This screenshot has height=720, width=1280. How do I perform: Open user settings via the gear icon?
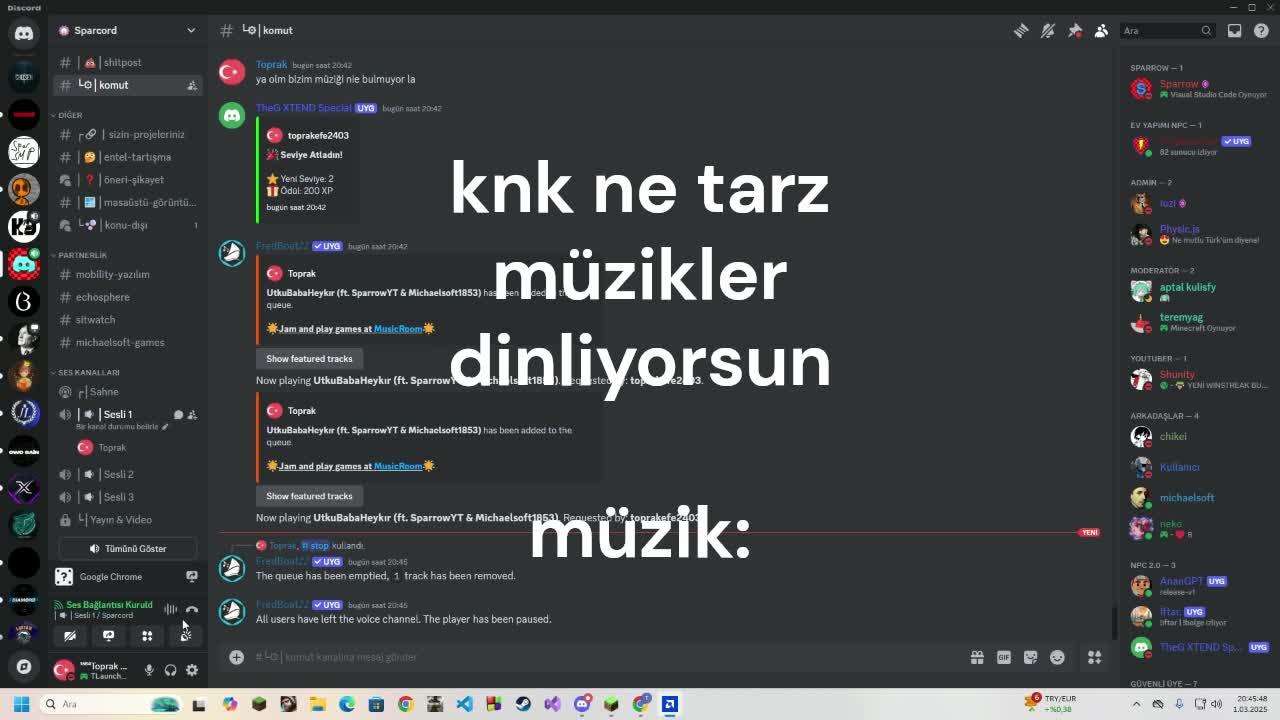194,670
